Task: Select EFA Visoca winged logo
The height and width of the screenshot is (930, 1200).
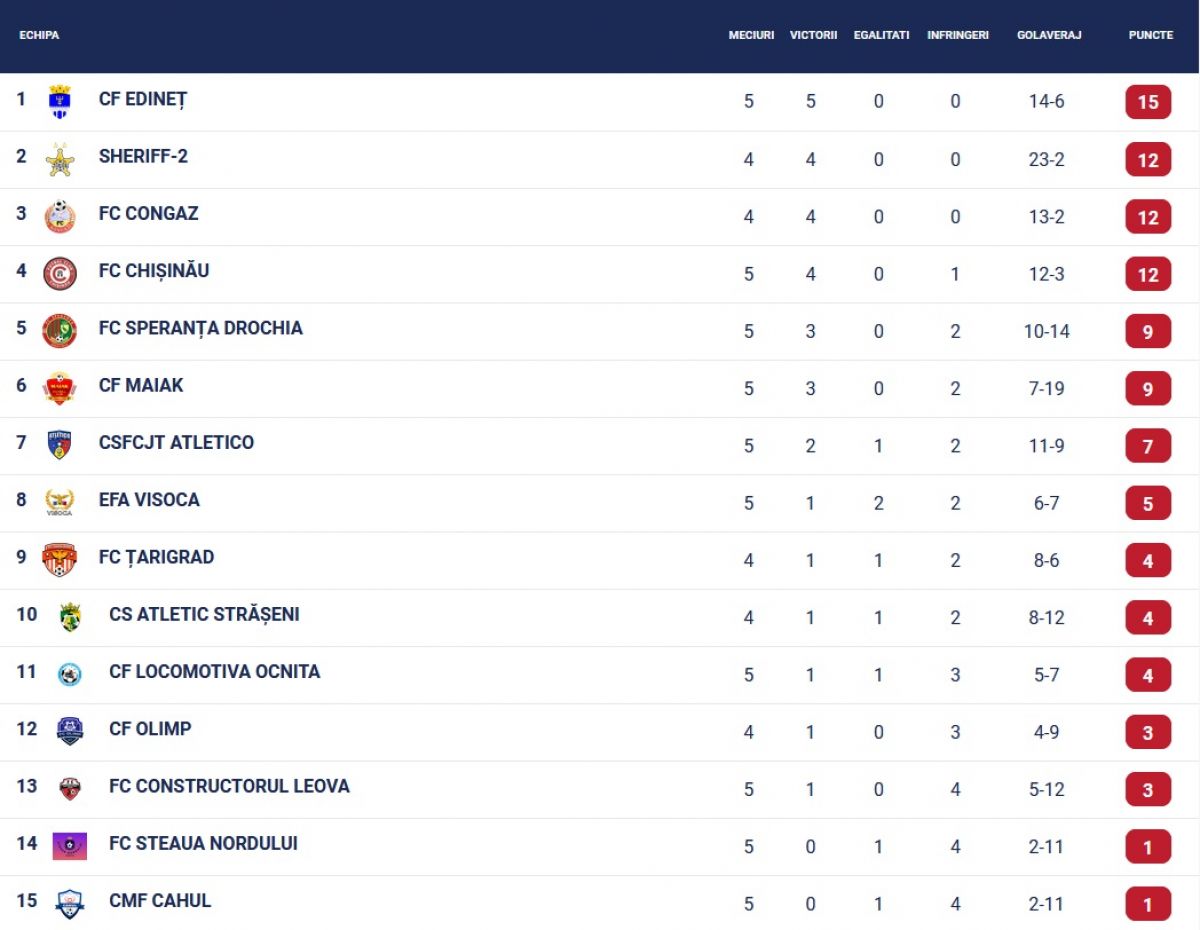Action: (x=60, y=502)
